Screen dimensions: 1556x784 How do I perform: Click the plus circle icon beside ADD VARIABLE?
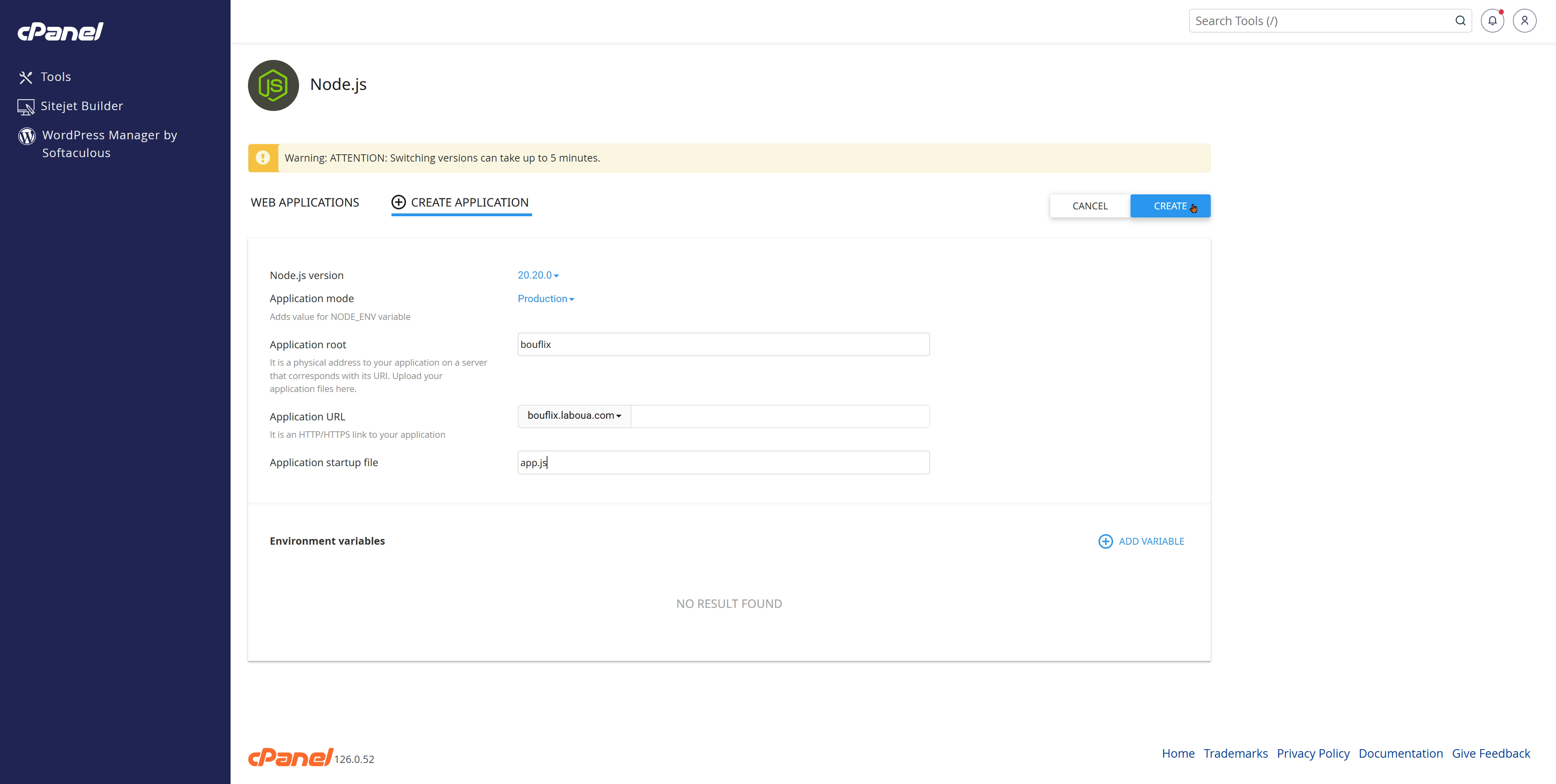pyautogui.click(x=1105, y=541)
